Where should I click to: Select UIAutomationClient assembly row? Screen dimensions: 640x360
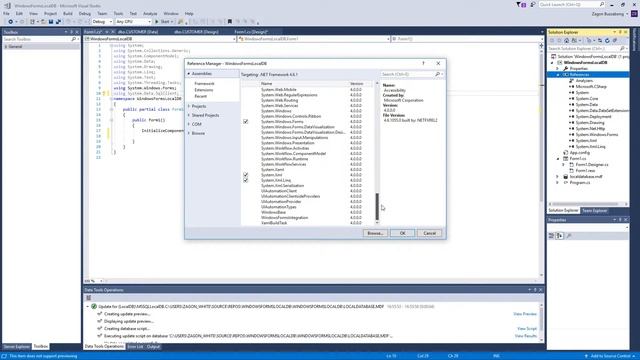point(308,191)
